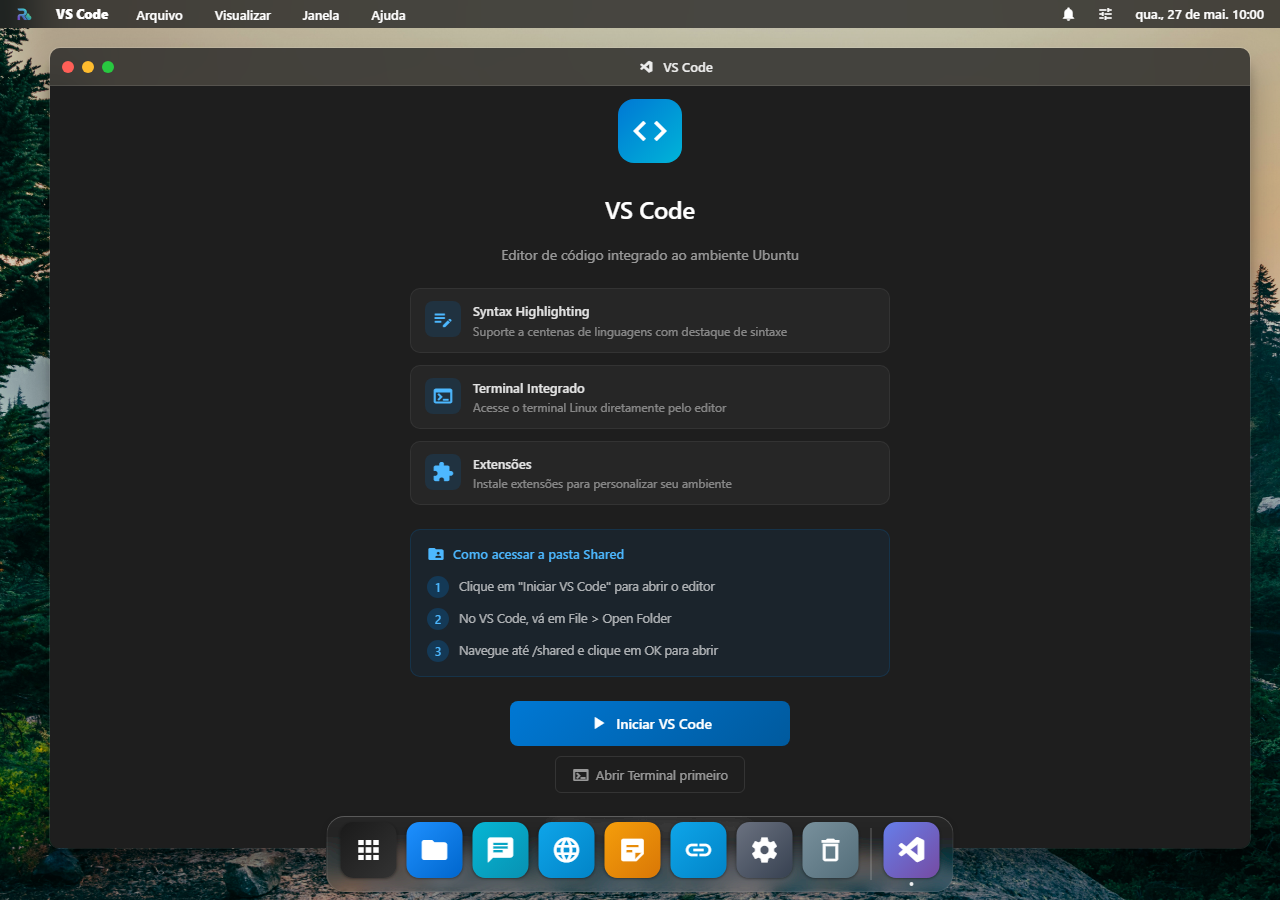Open the Arquivo menu
This screenshot has width=1280, height=900.
159,15
